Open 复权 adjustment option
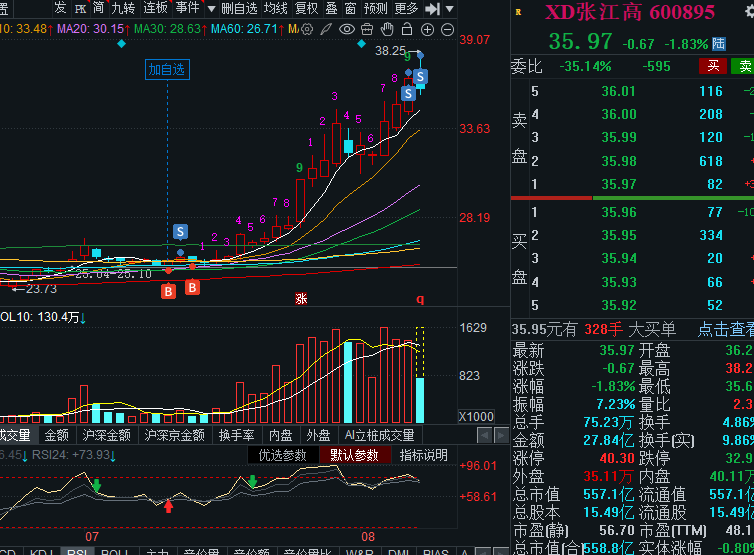754x555 pixels. coord(306,8)
